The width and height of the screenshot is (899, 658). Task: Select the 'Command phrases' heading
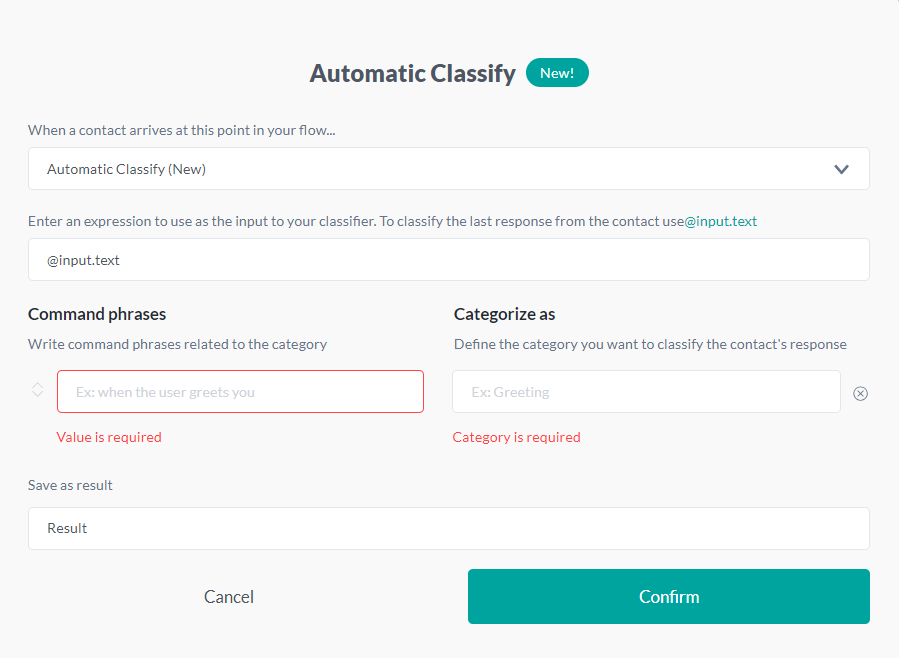pos(97,314)
